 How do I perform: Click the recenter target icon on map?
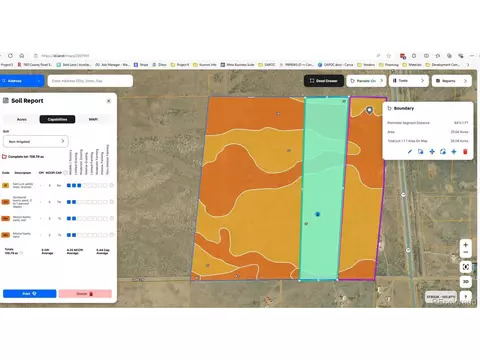[x=466, y=267]
